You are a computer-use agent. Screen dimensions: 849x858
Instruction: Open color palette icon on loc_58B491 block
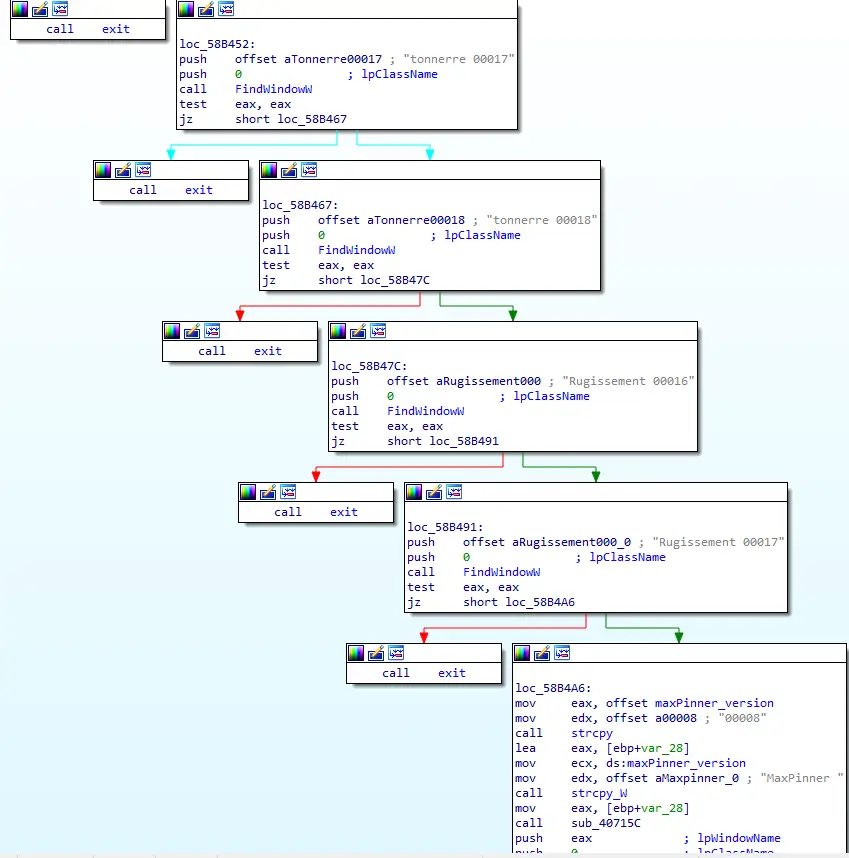(414, 492)
